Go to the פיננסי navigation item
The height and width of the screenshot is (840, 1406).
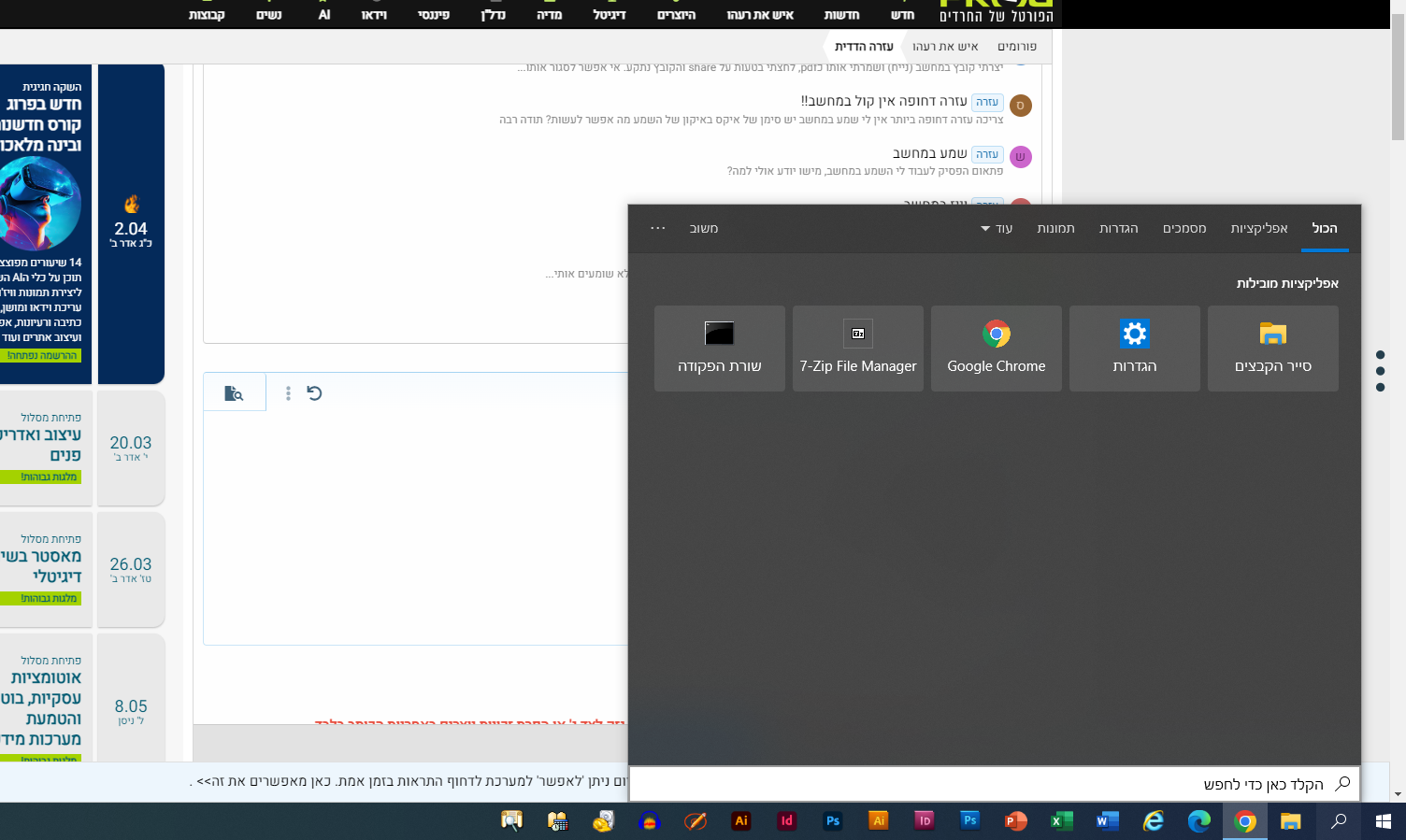pos(434,15)
